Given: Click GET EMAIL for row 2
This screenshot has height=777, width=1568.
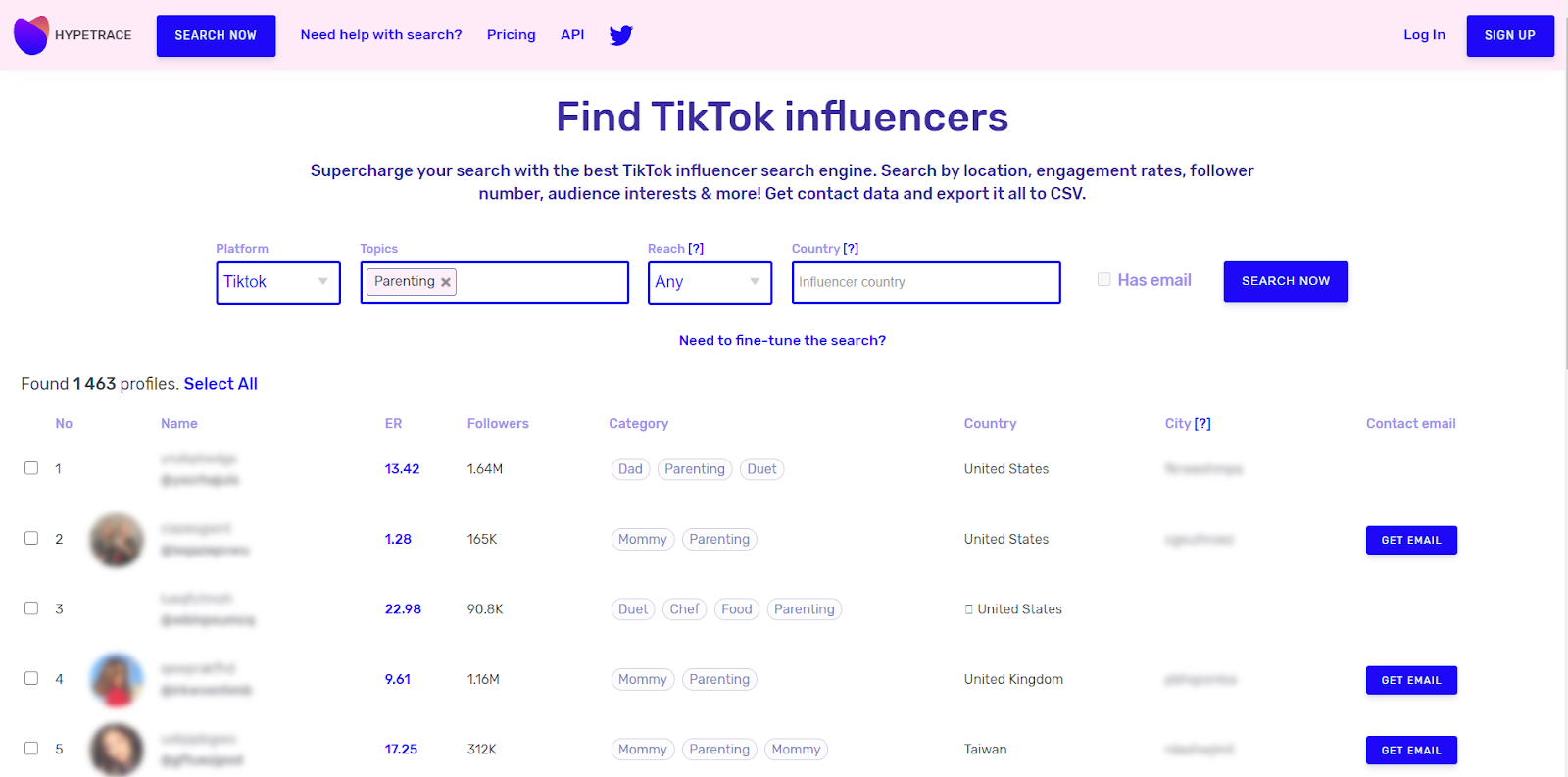Looking at the screenshot, I should [1411, 540].
